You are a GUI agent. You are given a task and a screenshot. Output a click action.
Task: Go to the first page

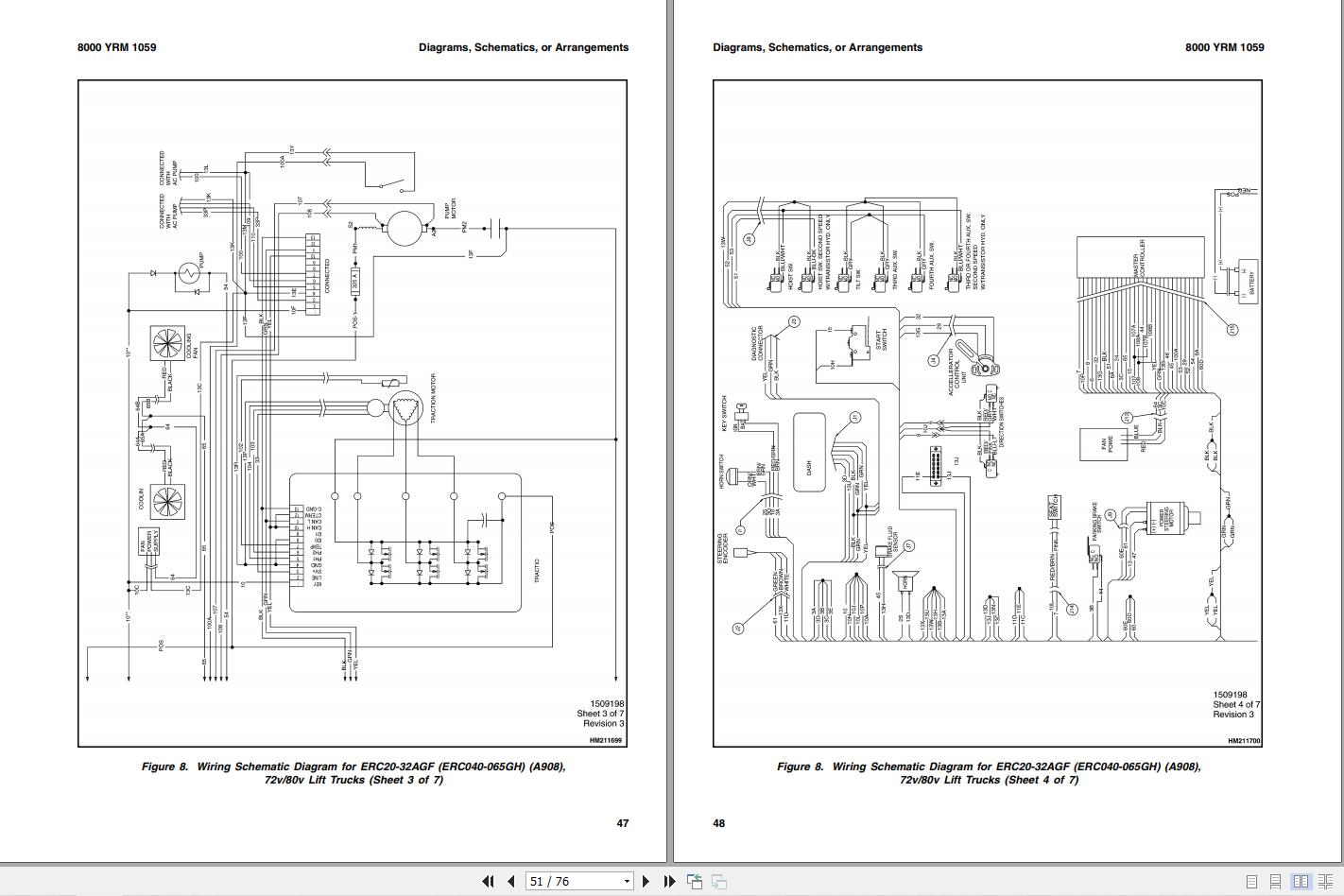pyautogui.click(x=488, y=881)
